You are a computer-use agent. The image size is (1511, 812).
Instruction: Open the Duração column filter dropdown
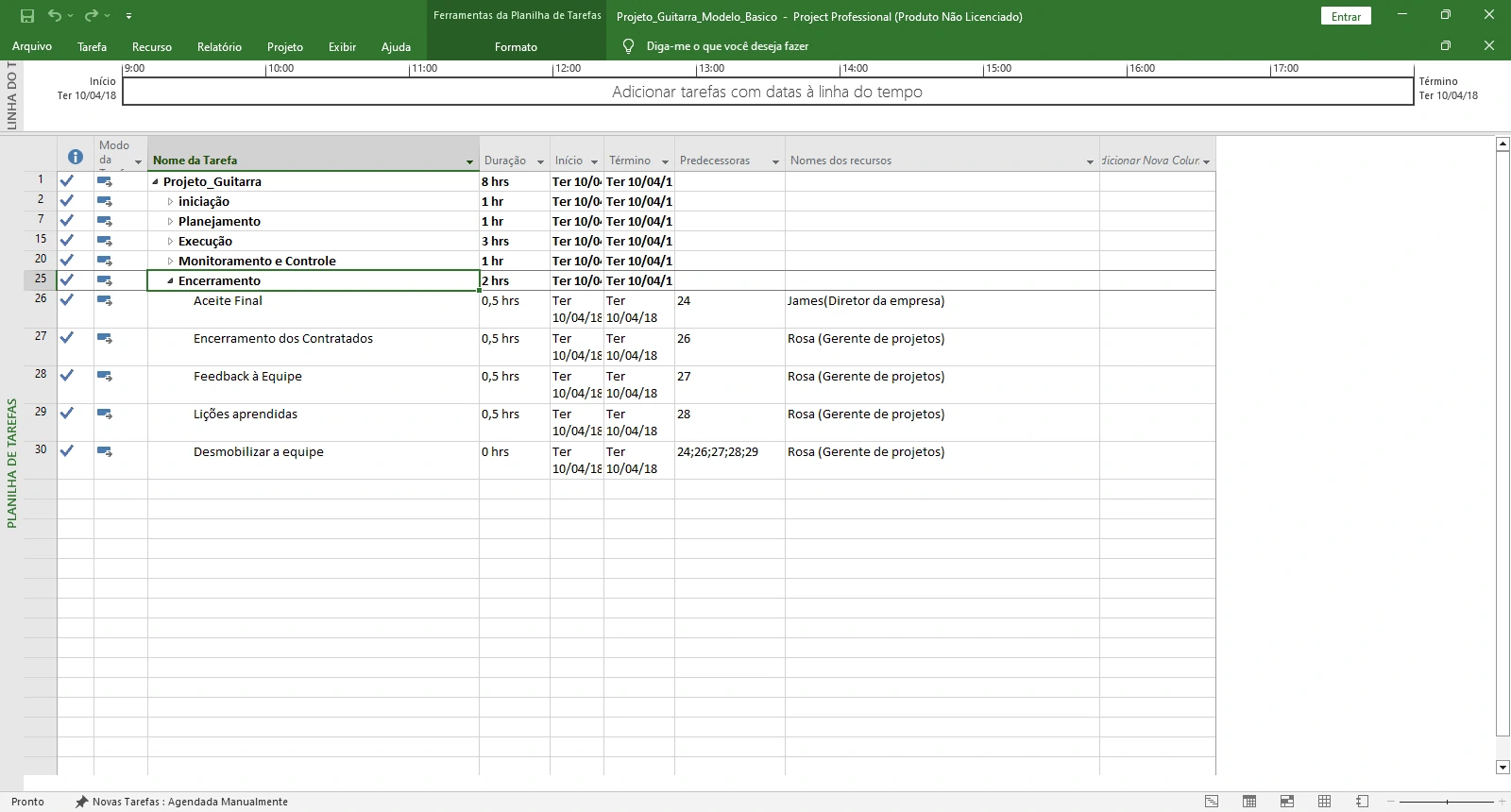click(x=540, y=162)
